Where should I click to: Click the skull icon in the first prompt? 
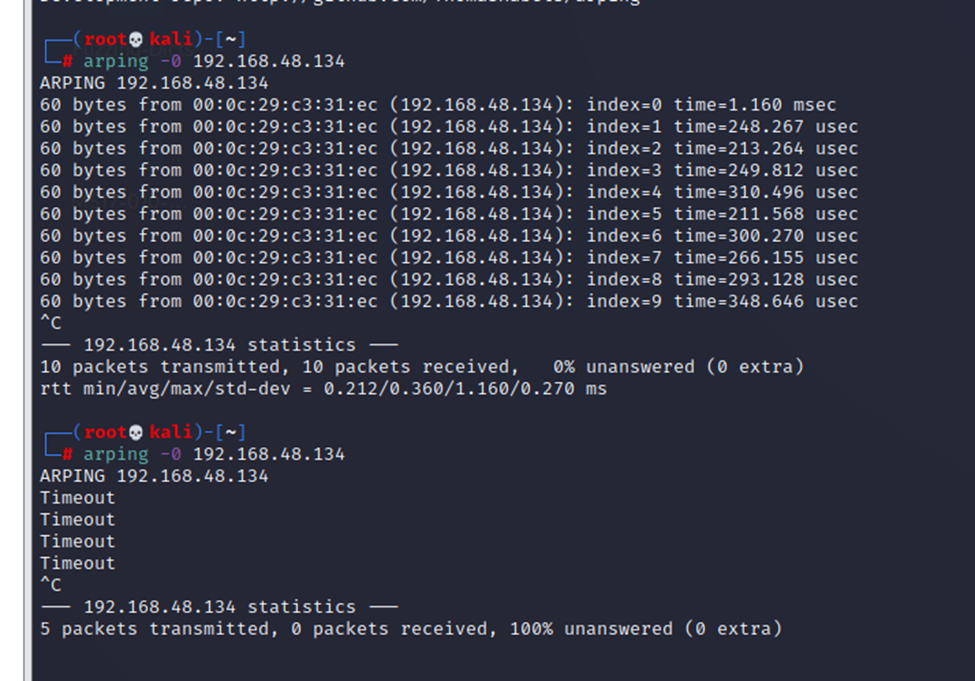click(x=136, y=40)
